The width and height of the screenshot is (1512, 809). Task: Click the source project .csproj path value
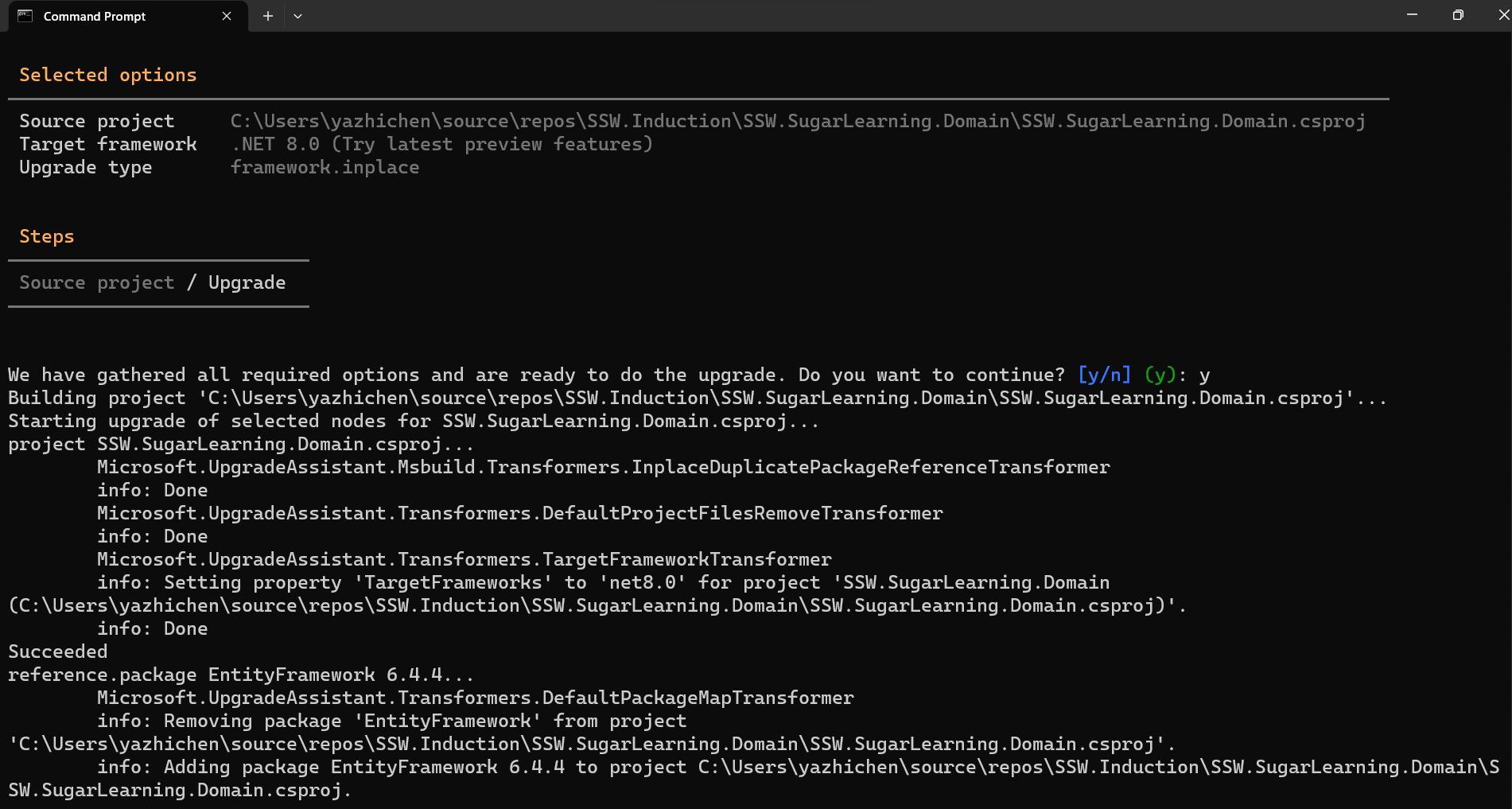click(x=797, y=121)
